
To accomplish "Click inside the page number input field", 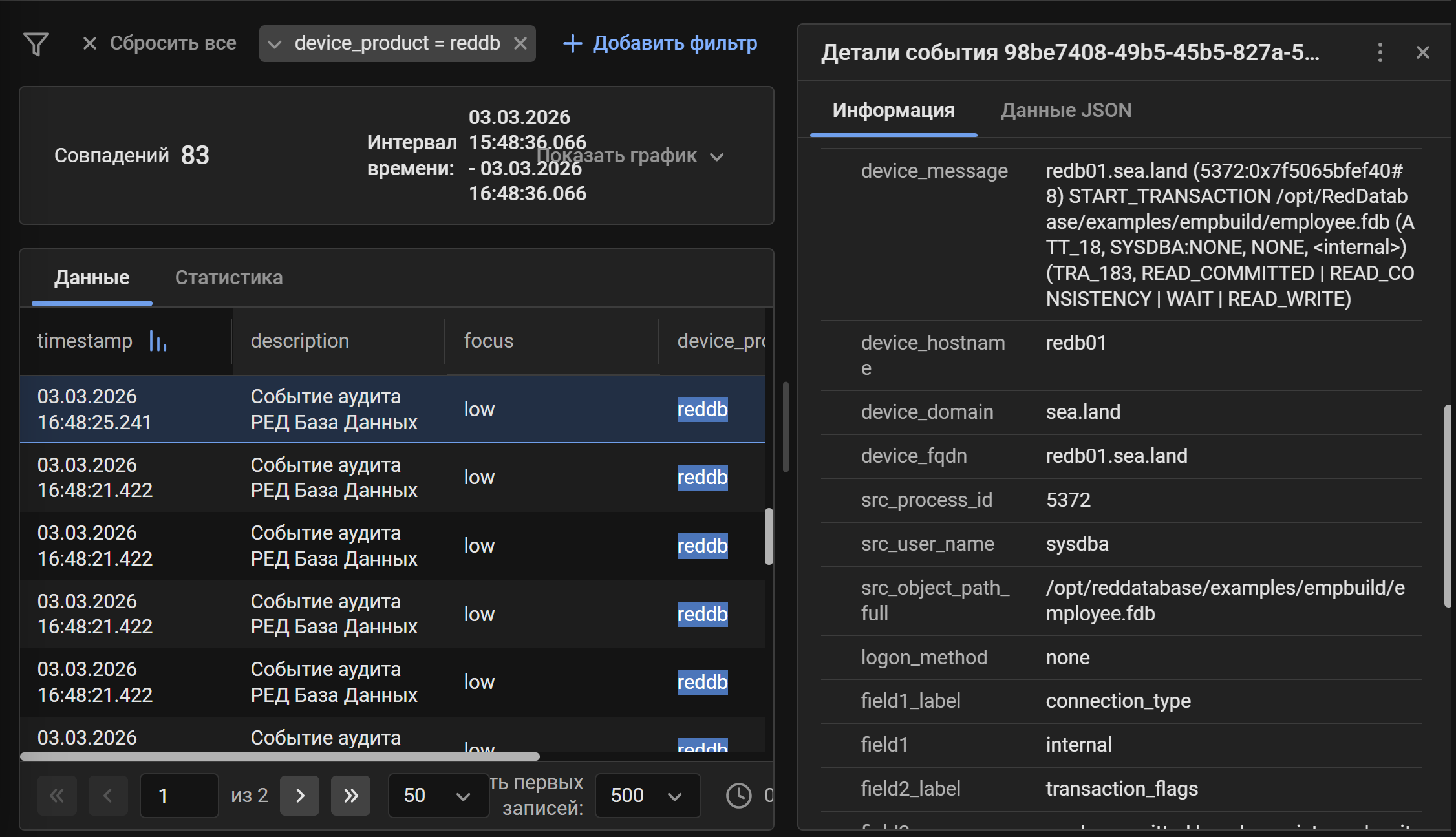I will point(179,796).
